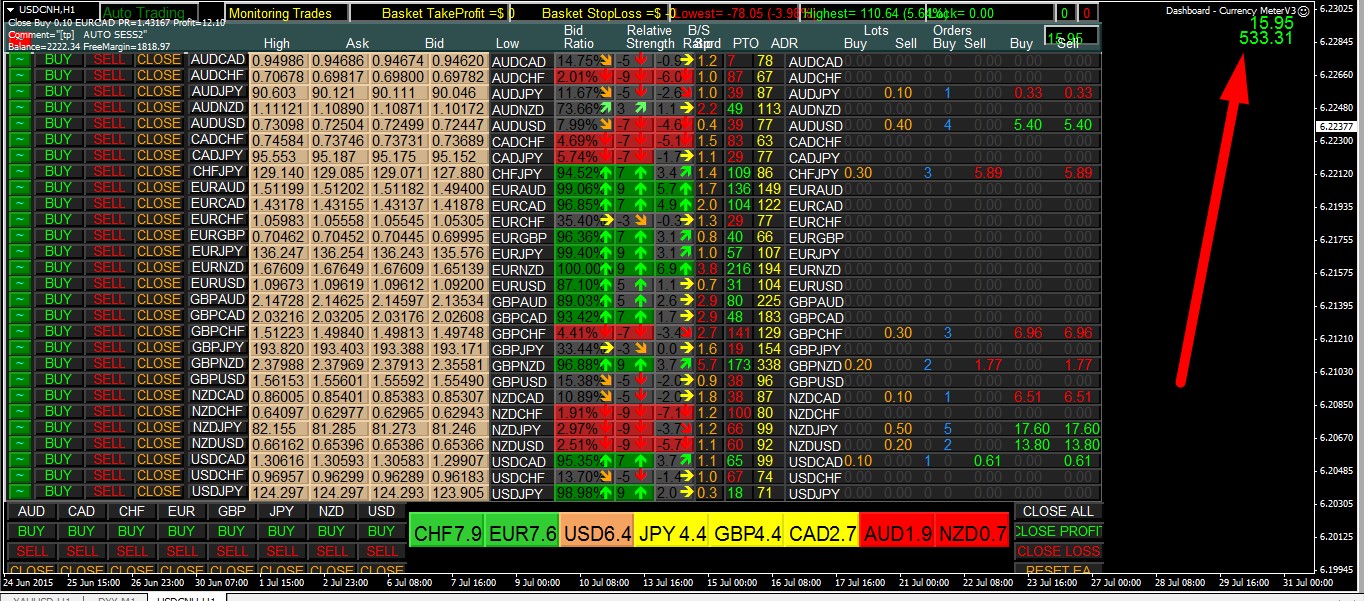
Task: Open the CHFJPY chart via its ~ icon
Action: pyautogui.click(x=20, y=172)
